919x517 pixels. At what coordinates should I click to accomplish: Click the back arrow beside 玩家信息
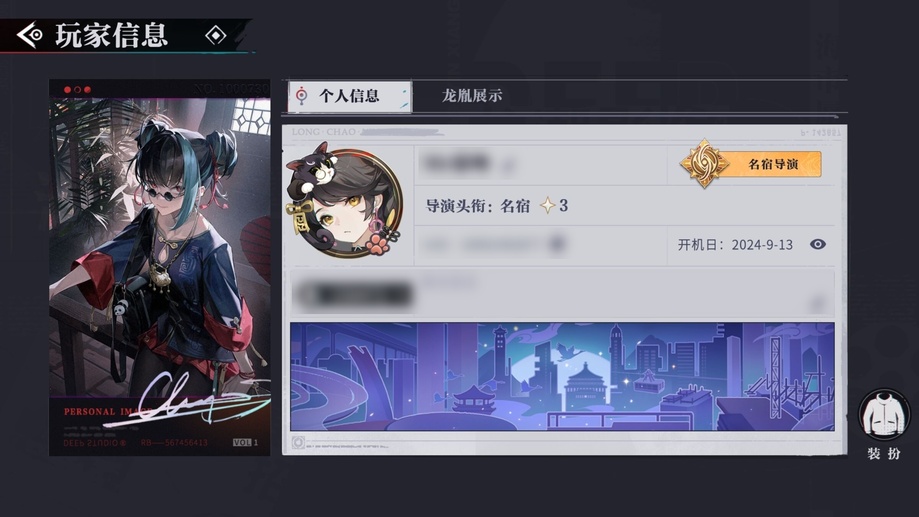(29, 35)
